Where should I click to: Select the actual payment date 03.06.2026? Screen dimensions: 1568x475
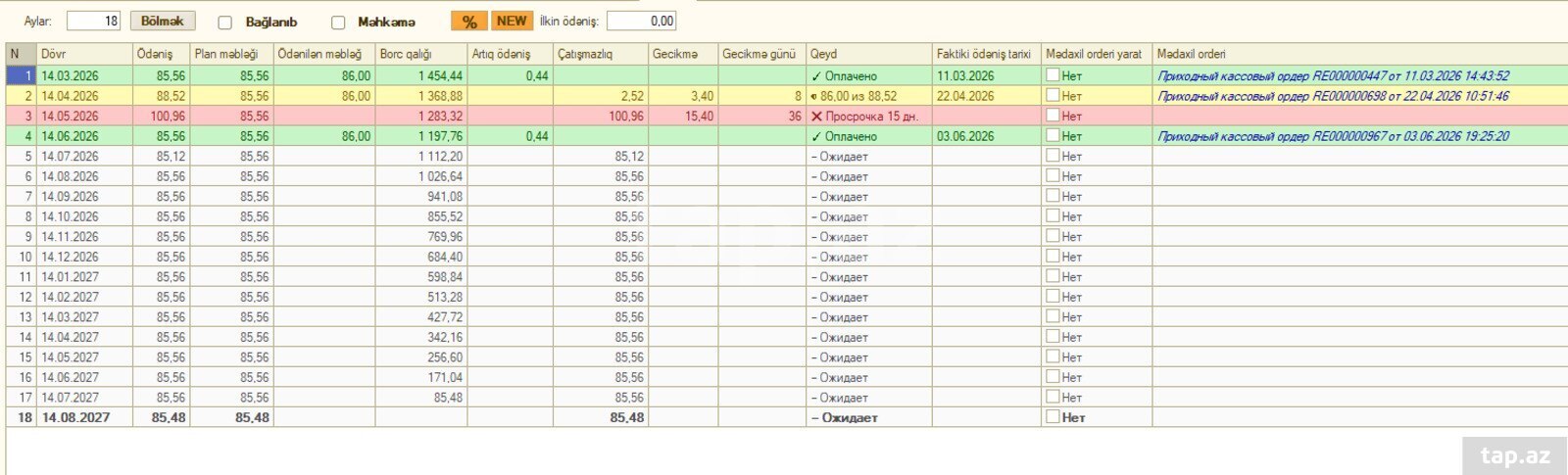(x=987, y=136)
